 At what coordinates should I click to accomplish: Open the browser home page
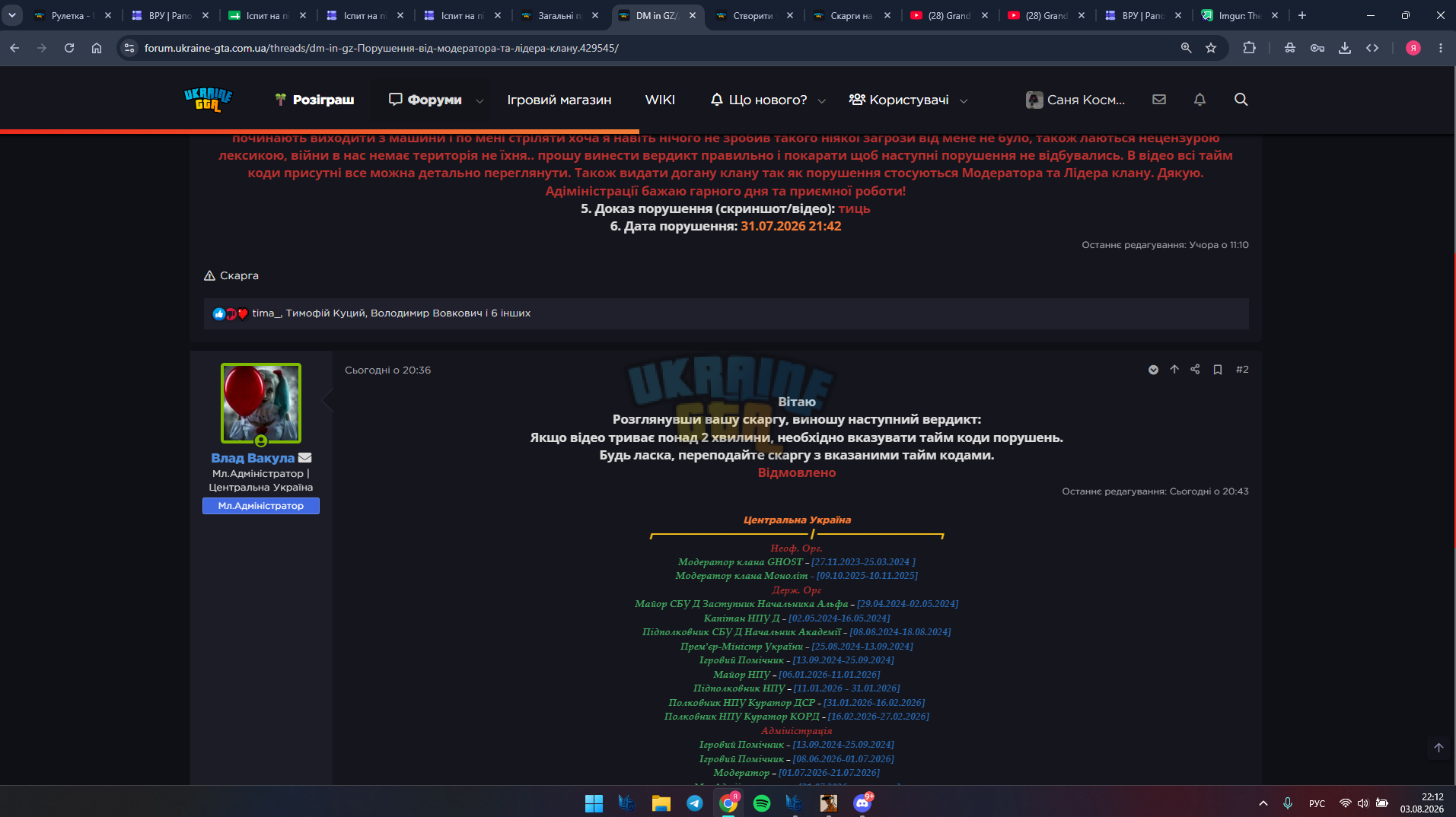97,48
